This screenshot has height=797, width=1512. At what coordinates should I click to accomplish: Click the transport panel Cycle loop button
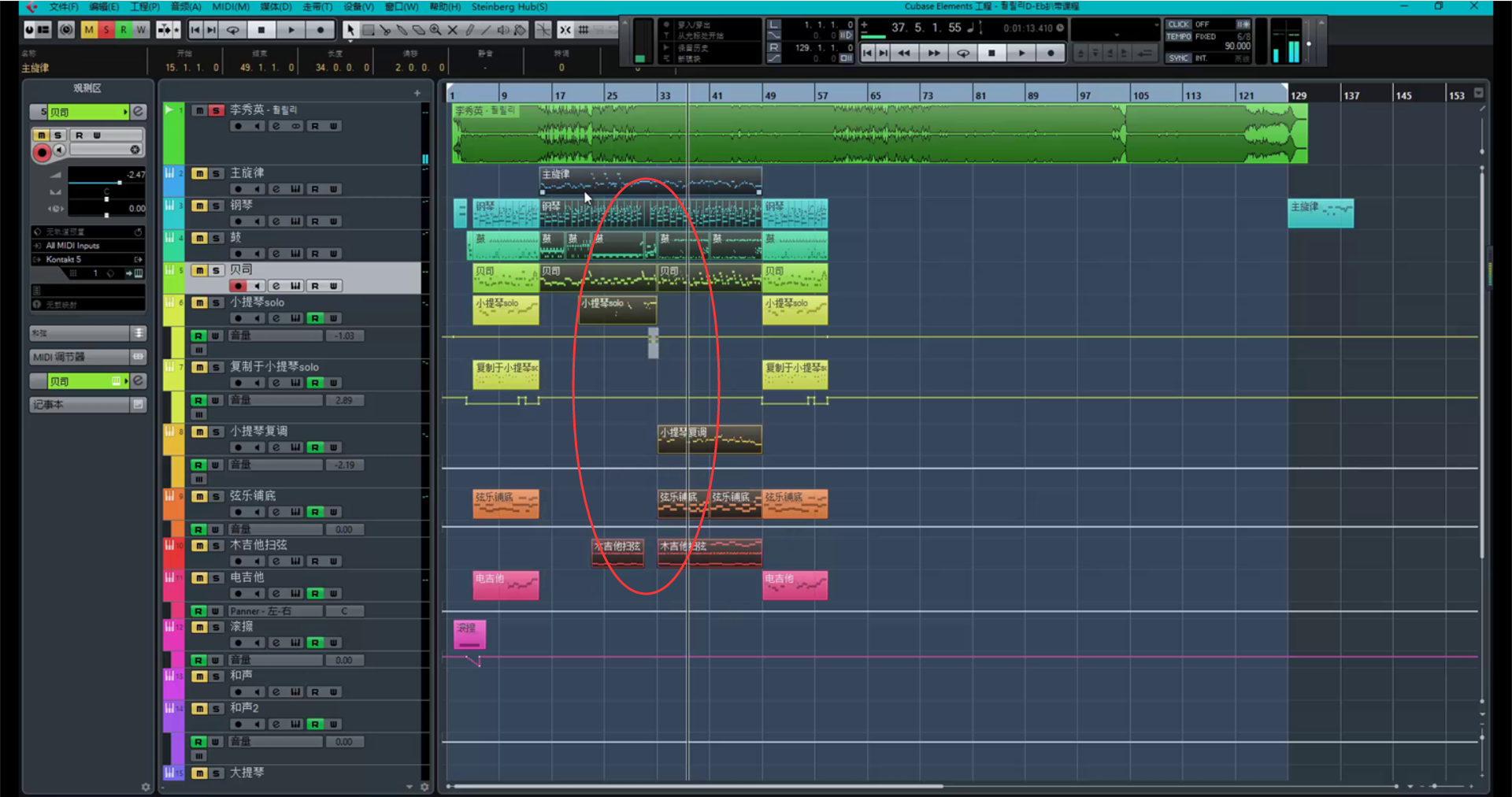coord(963,53)
